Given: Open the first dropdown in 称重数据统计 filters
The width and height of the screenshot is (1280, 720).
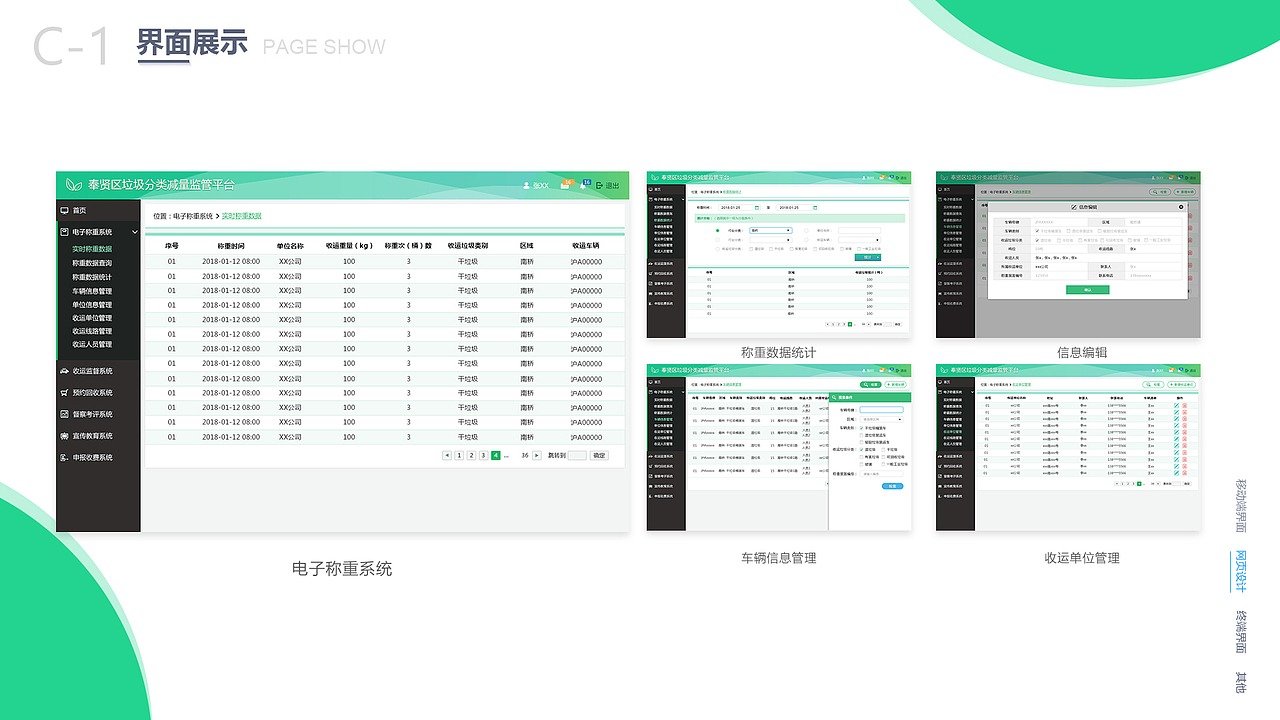Looking at the screenshot, I should click(771, 230).
